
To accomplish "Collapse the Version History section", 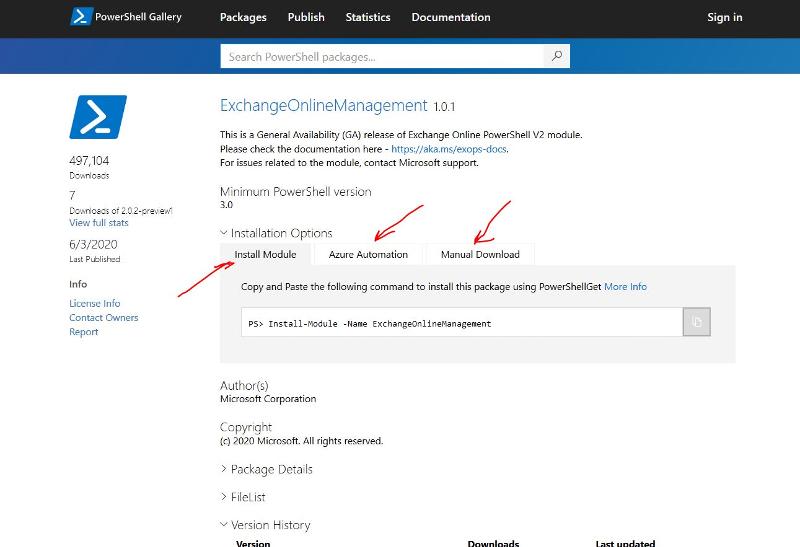I will 265,525.
